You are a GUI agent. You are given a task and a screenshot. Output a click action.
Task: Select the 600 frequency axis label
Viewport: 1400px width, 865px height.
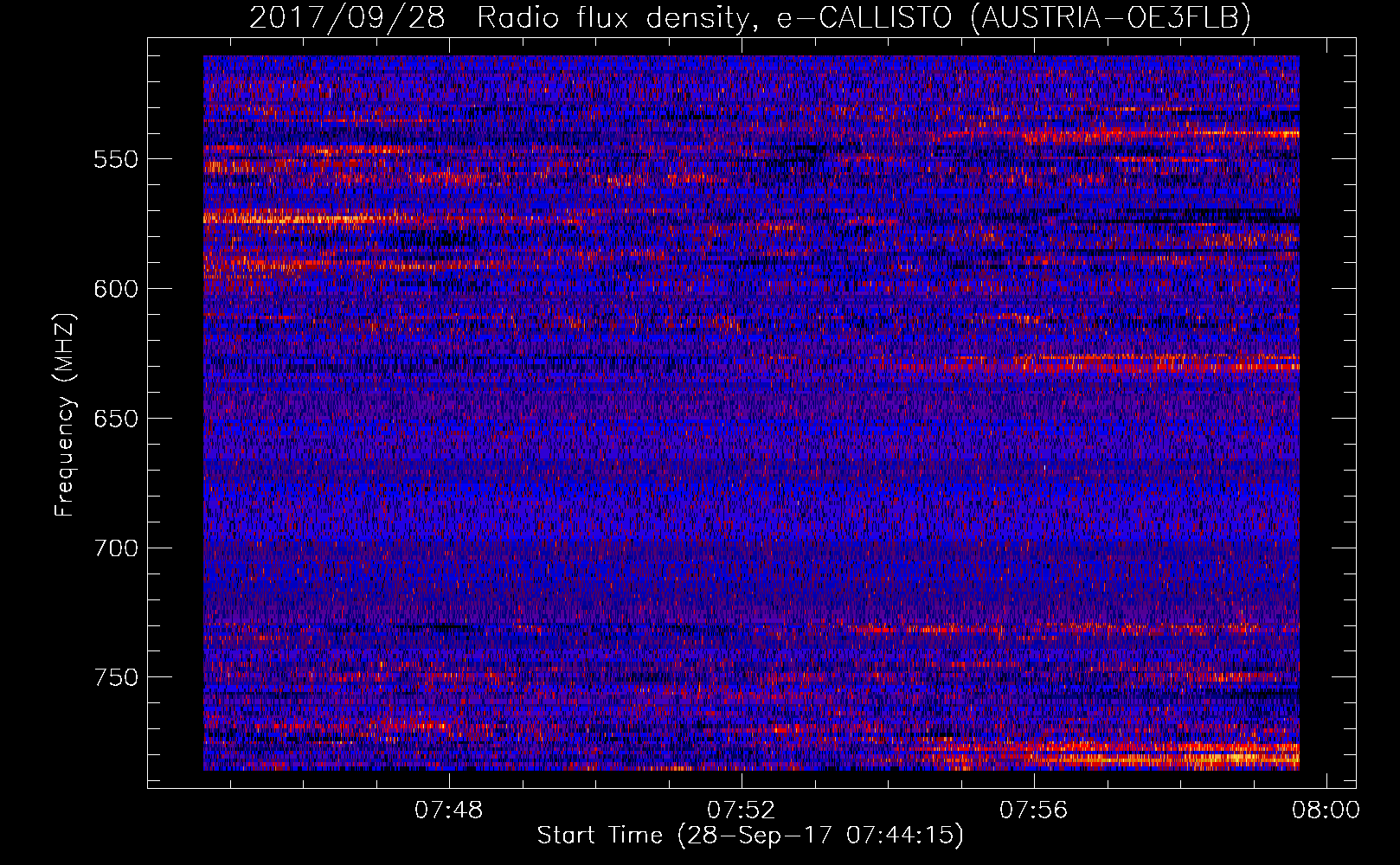[x=116, y=289]
